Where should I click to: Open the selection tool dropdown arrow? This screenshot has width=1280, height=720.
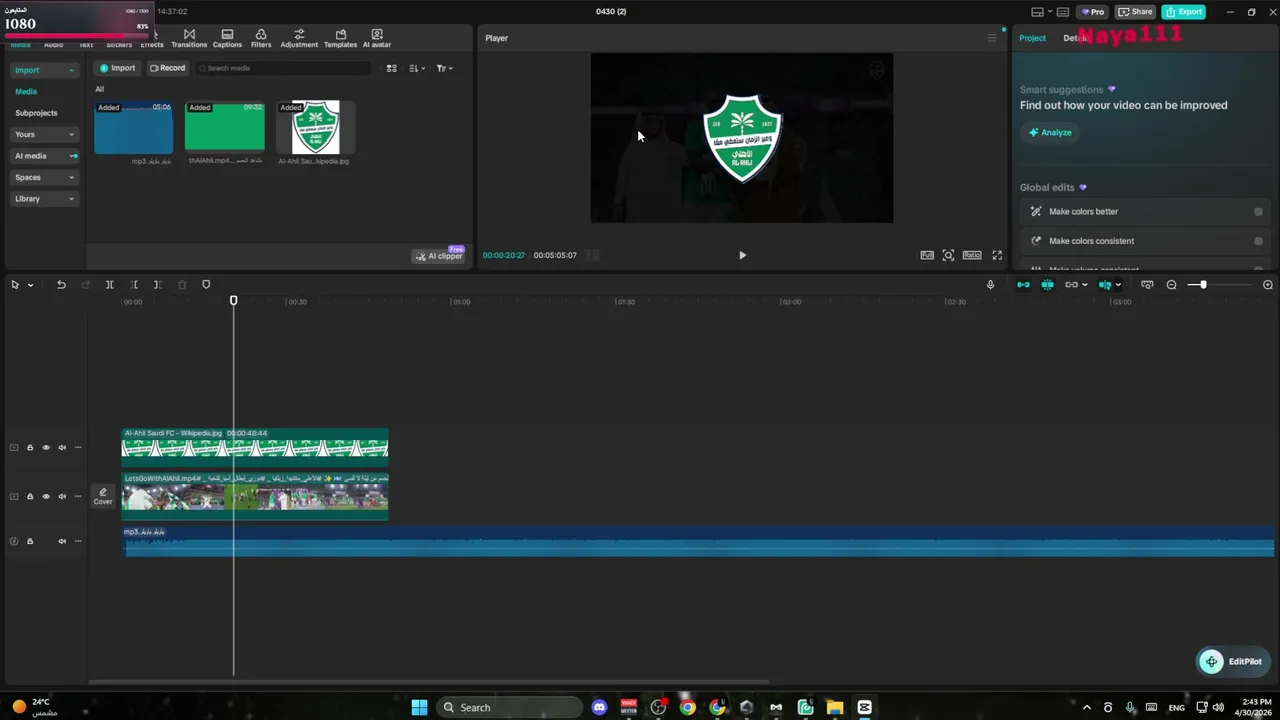[30, 285]
